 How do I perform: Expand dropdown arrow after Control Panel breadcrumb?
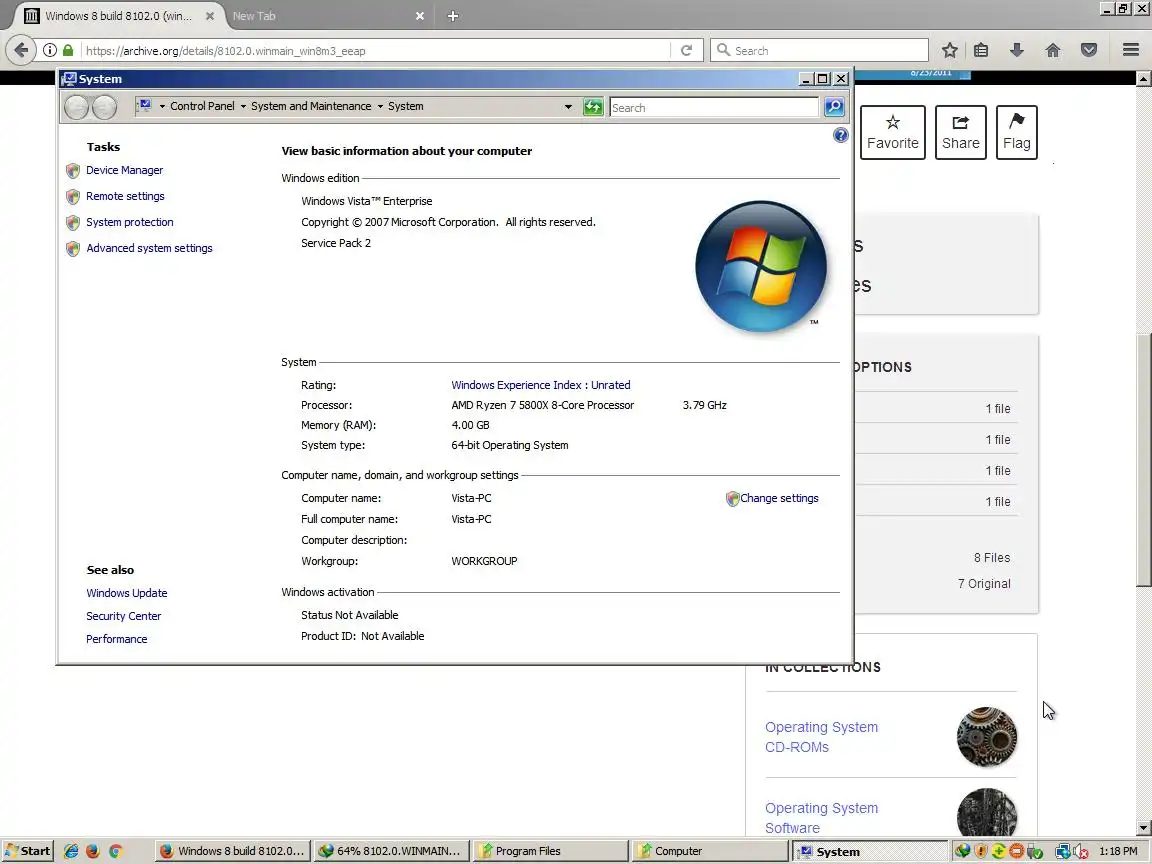(x=243, y=107)
